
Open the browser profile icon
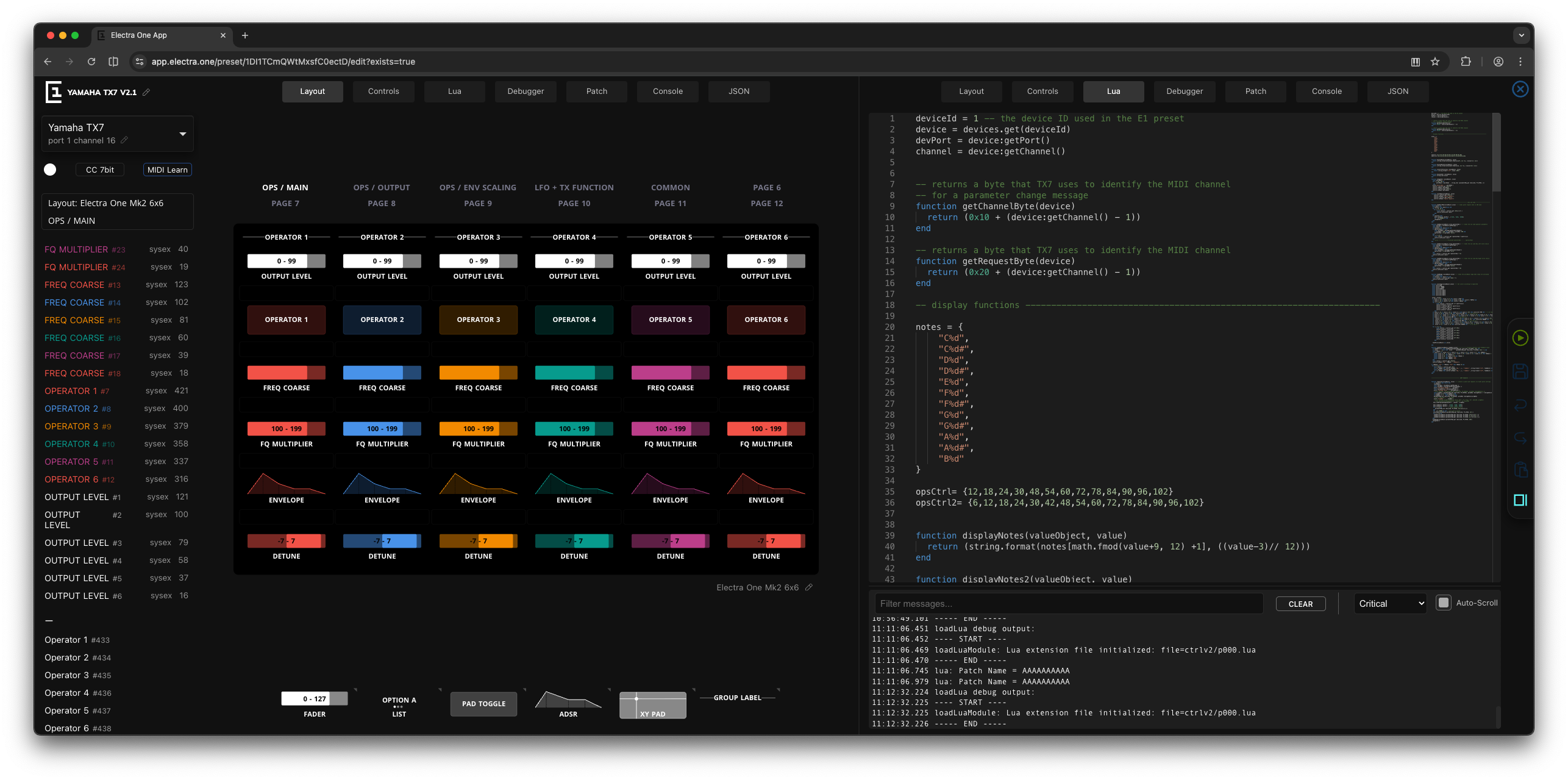[x=1498, y=62]
